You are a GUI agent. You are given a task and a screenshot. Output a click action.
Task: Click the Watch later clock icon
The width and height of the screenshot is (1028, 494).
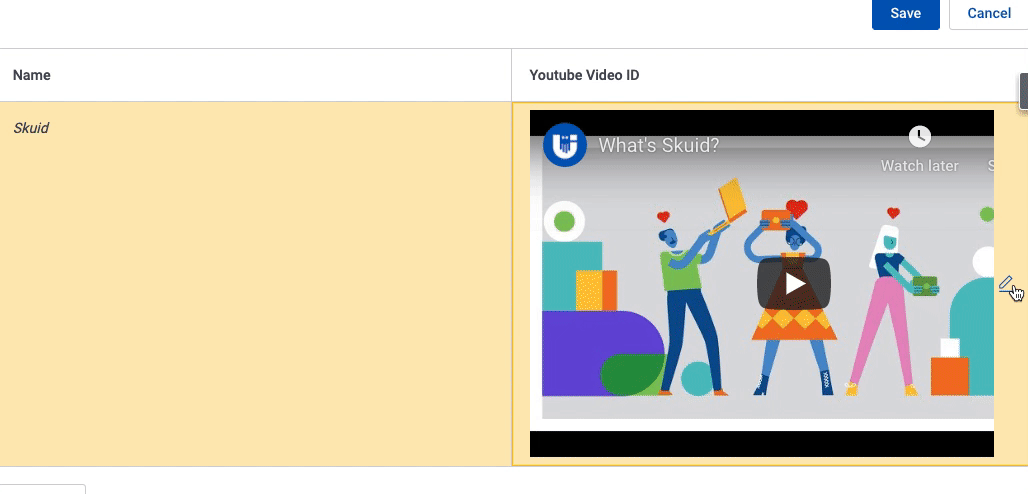919,137
